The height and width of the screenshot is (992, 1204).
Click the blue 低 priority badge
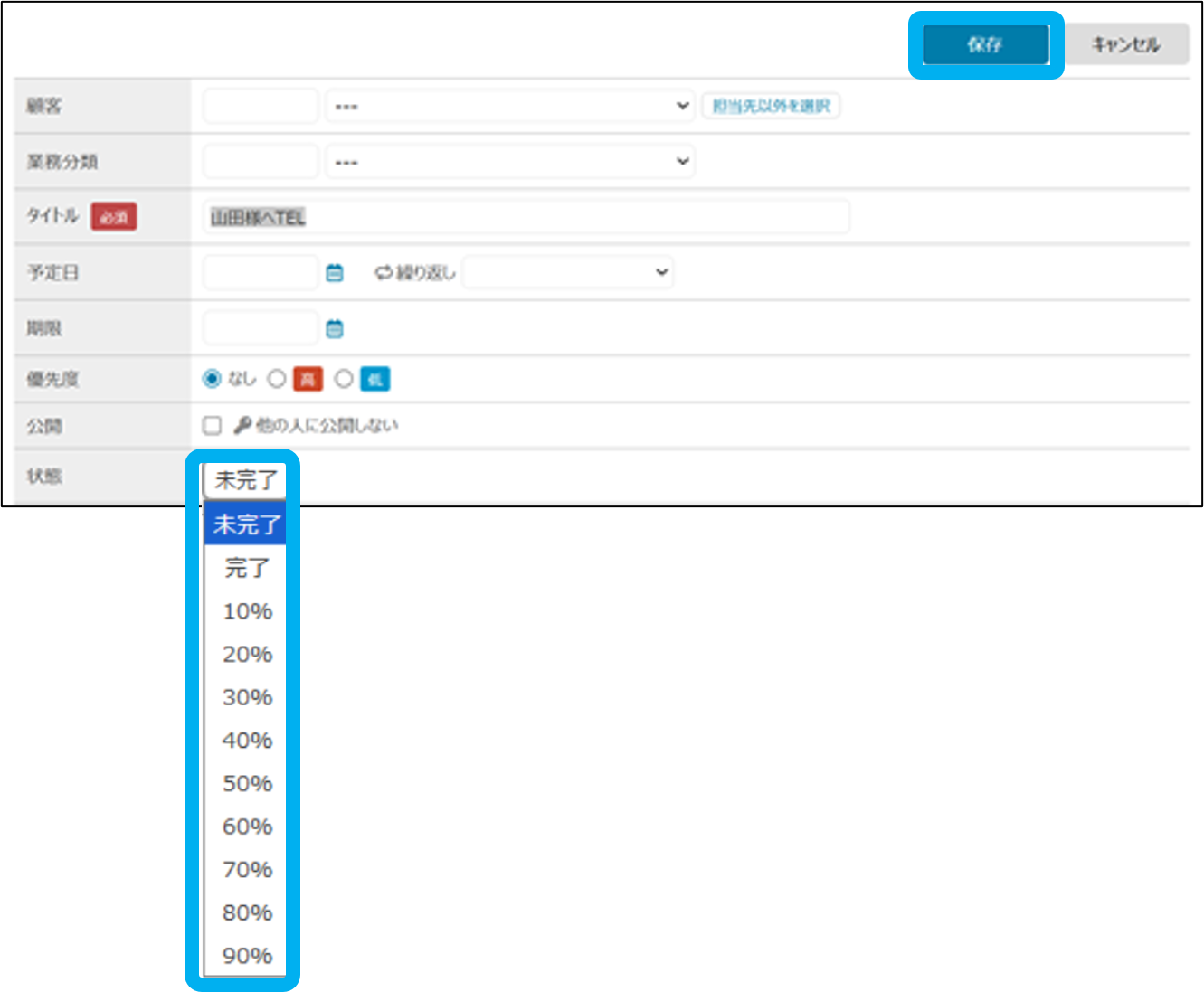374,379
